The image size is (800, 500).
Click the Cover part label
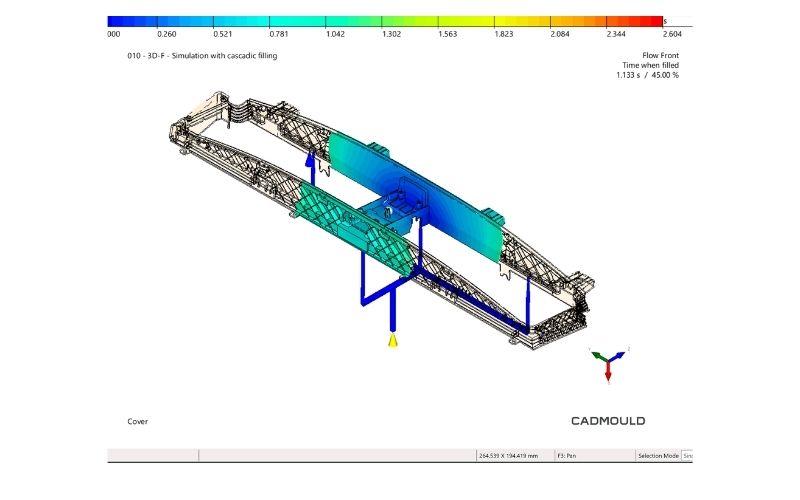pos(137,421)
